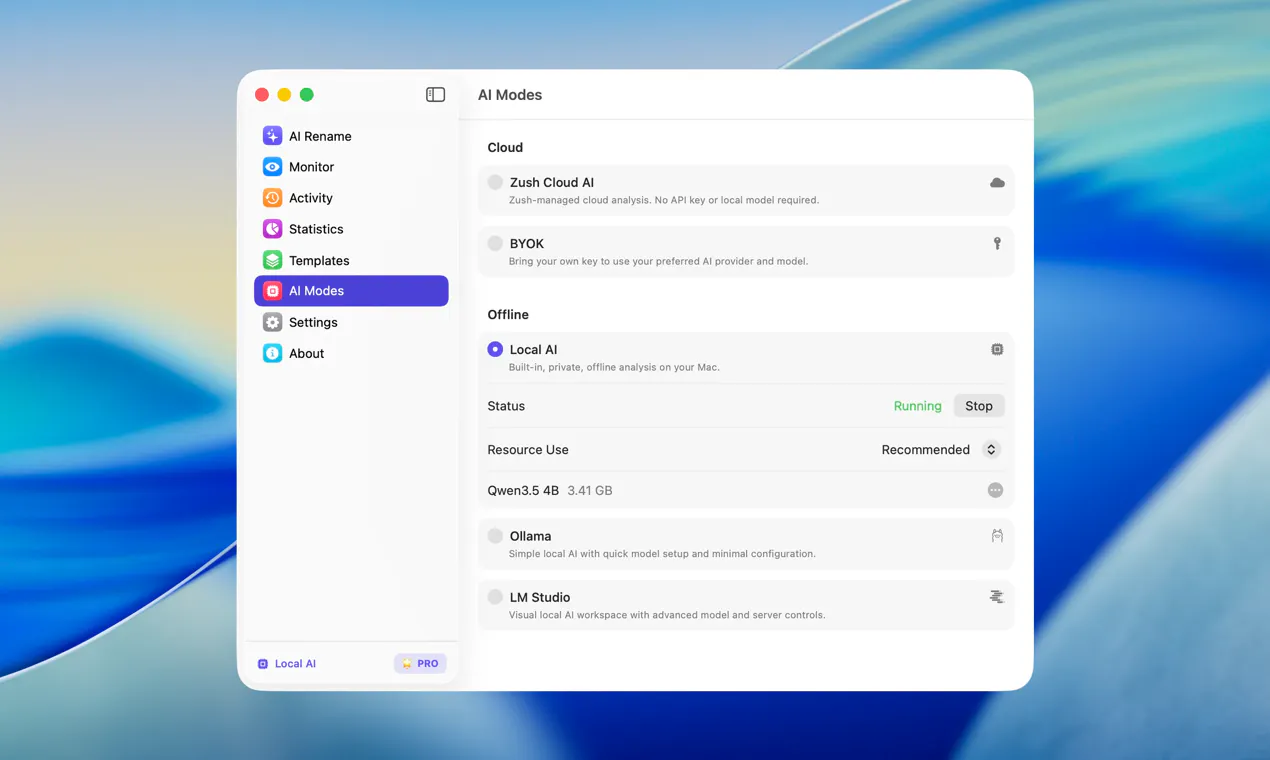Open Settings from the sidebar

(351, 322)
